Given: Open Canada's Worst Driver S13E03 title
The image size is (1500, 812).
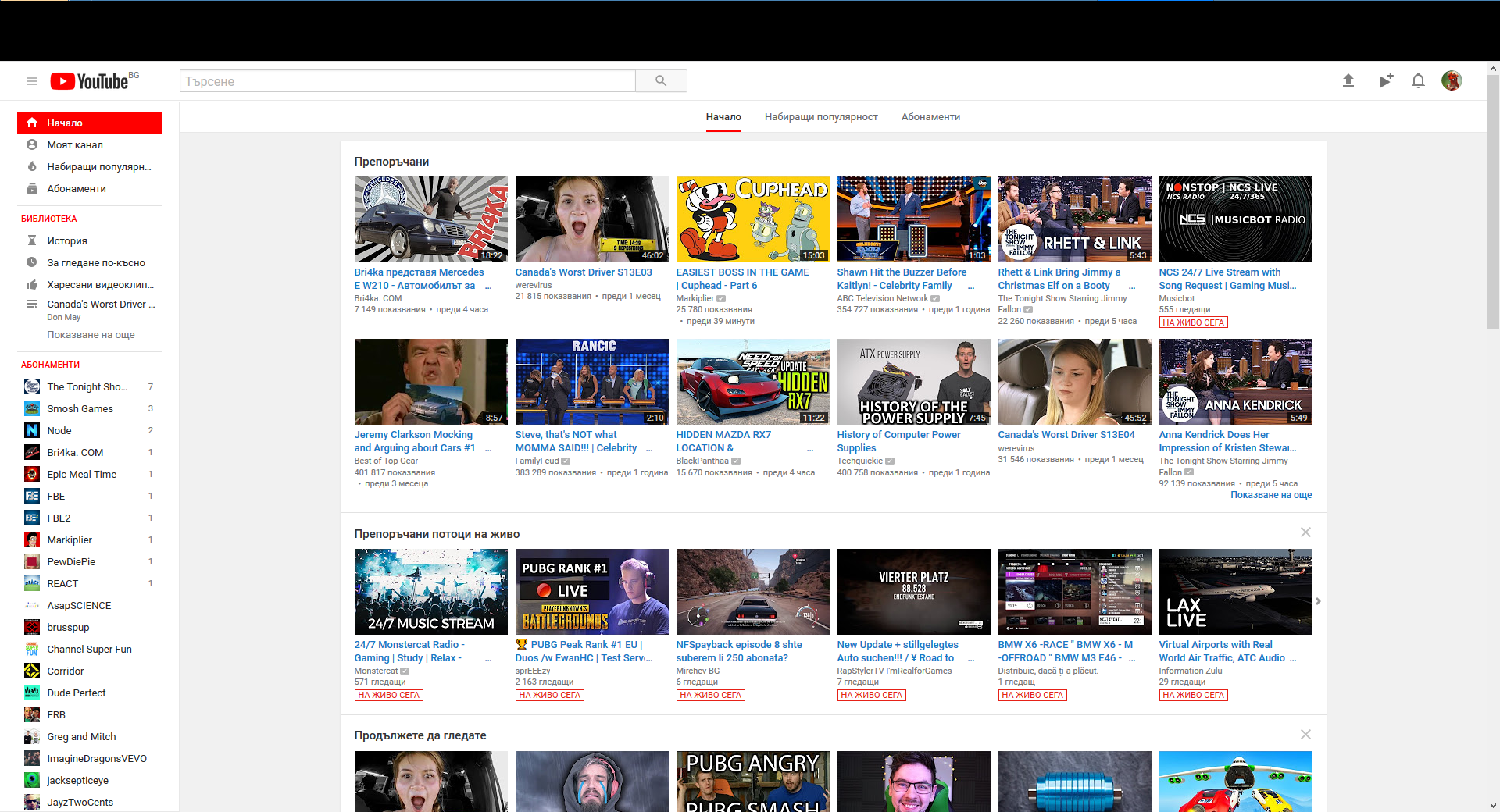Looking at the screenshot, I should 584,272.
